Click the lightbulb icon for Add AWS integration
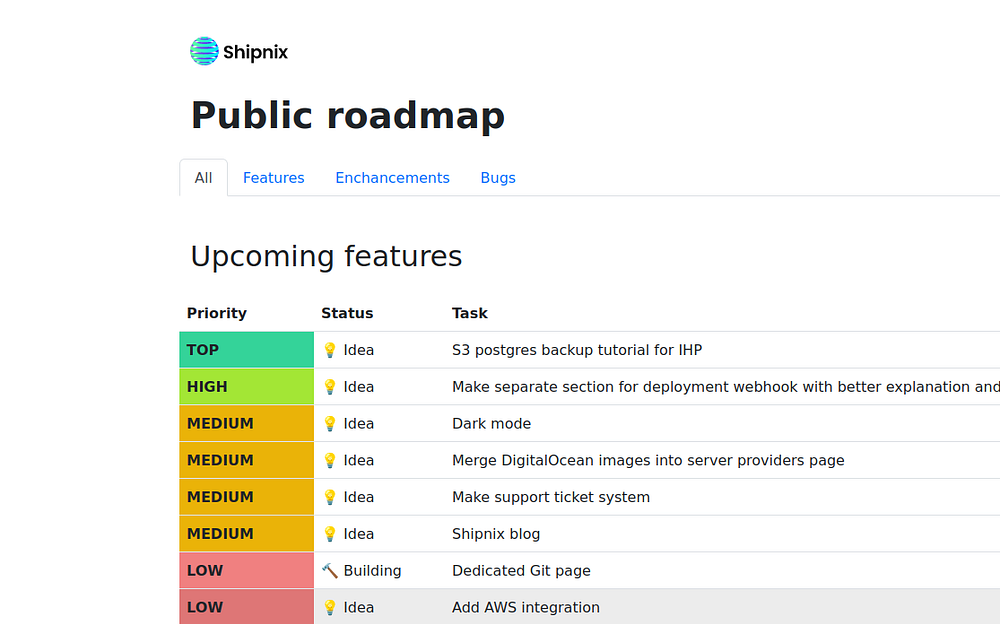 [330, 608]
